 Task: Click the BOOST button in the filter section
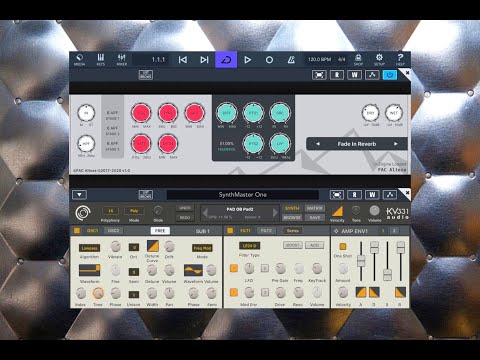pyautogui.click(x=292, y=245)
